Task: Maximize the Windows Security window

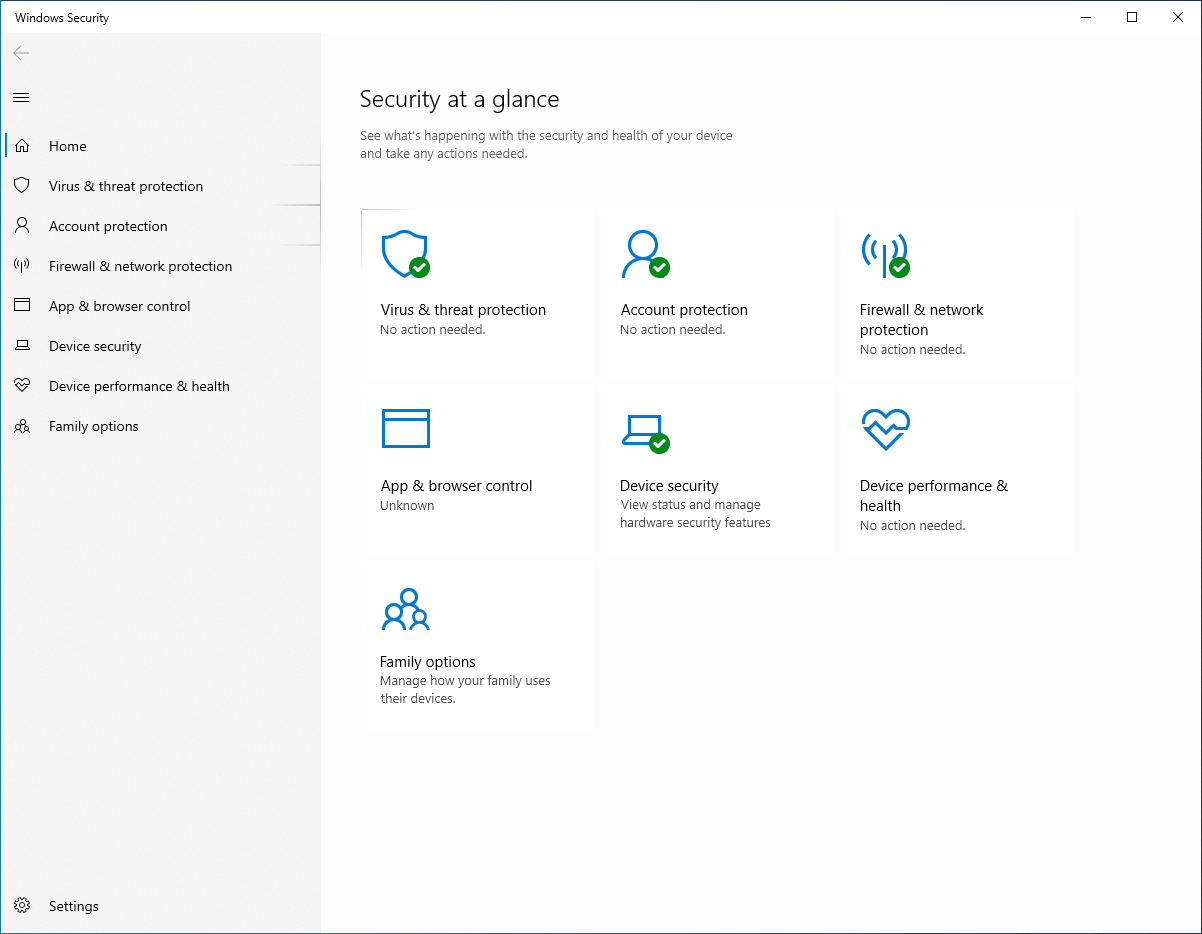Action: [1132, 17]
